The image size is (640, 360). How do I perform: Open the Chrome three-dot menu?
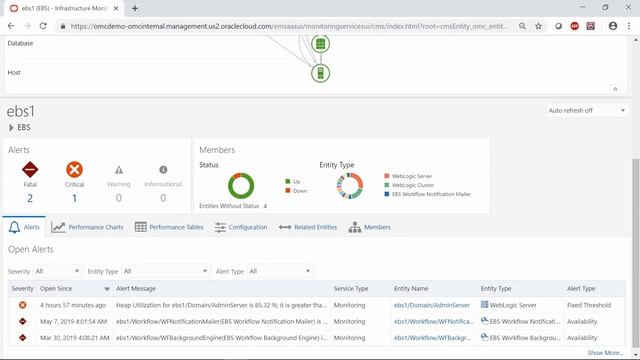click(629, 26)
